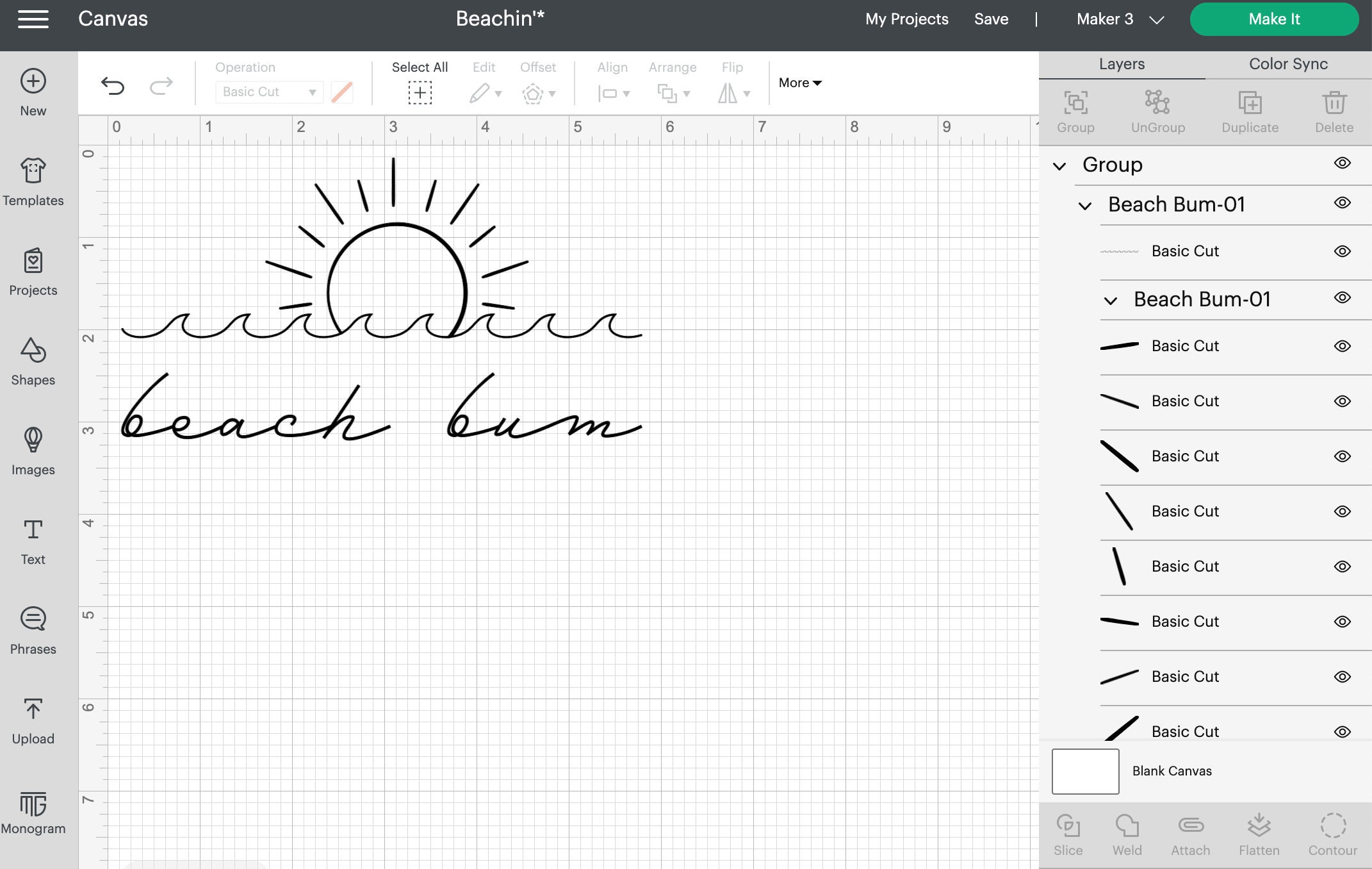
Task: Click My Projects in the header
Action: (x=907, y=19)
